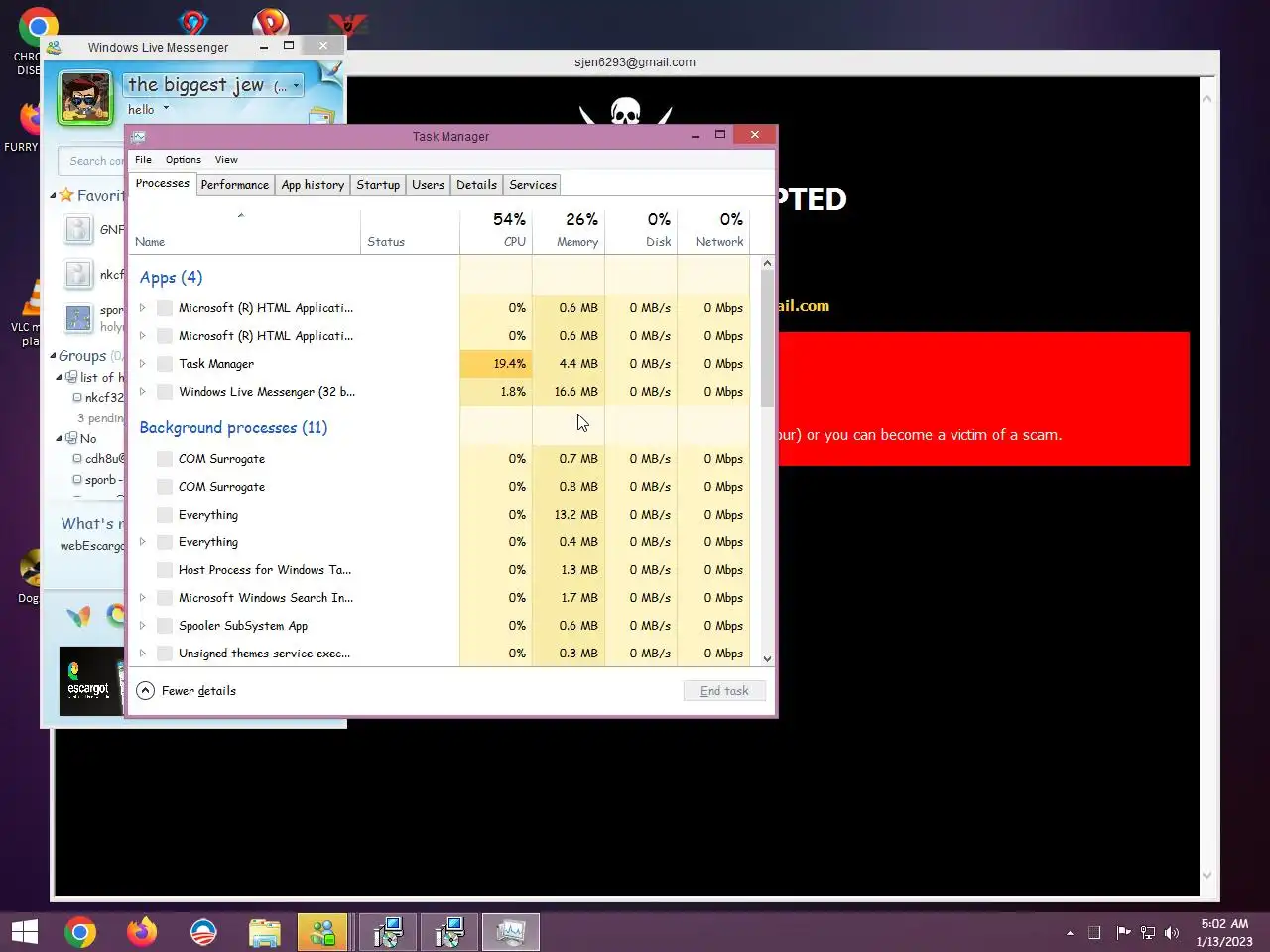Sort processes by the Memory column
1270x952 pixels.
pos(569,229)
